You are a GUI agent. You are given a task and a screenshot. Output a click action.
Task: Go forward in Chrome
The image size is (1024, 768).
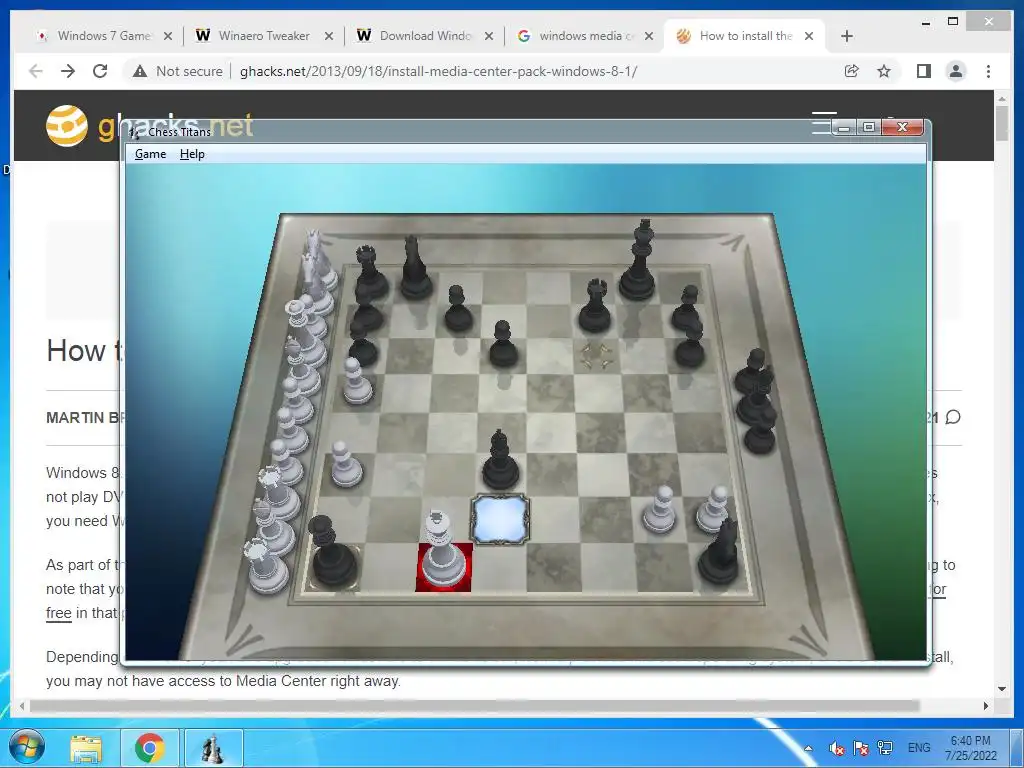tap(68, 71)
